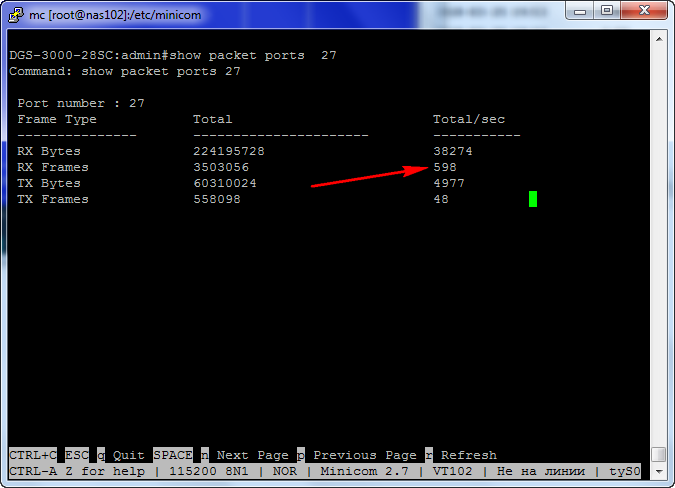Click the 'RX Frames' row label
This screenshot has width=675, height=488.
pos(53,167)
